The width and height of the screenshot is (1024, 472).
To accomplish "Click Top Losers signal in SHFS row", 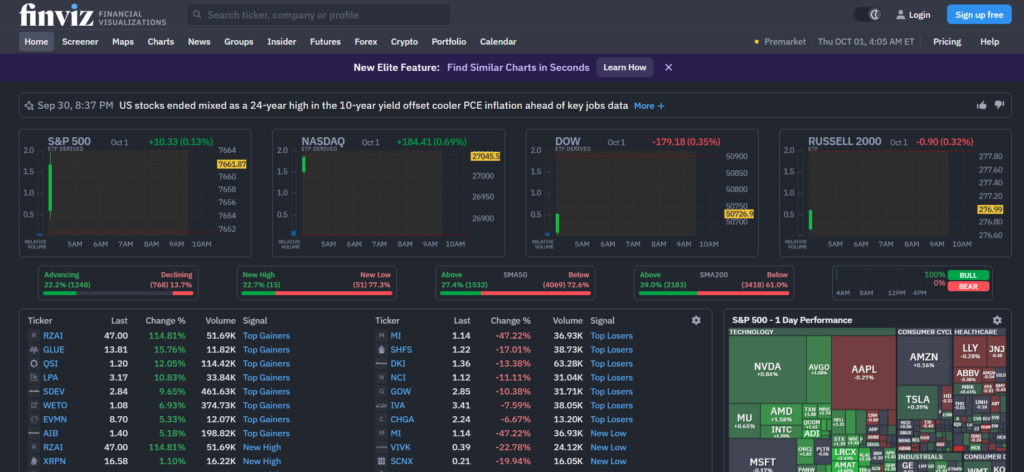I will [612, 350].
